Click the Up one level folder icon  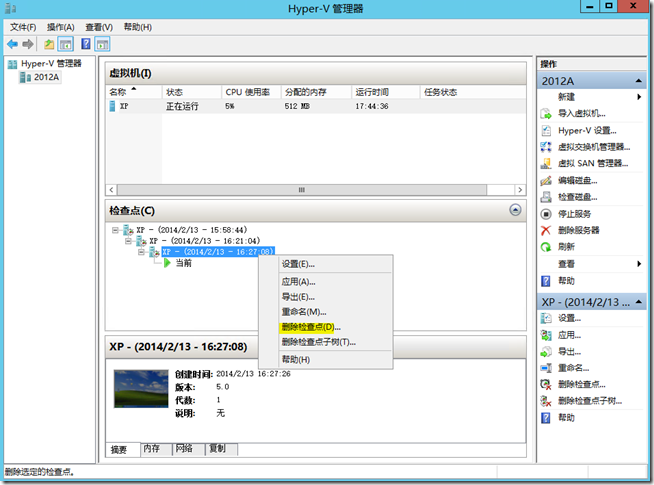(49, 44)
